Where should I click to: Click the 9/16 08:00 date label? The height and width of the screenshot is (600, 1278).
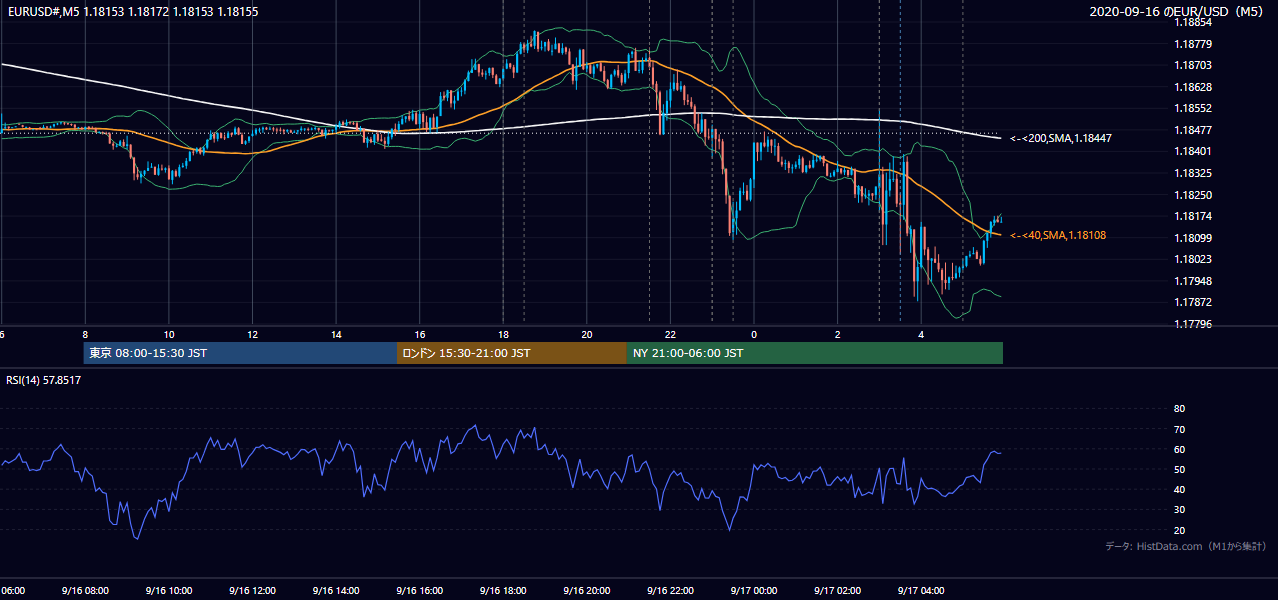[84, 591]
